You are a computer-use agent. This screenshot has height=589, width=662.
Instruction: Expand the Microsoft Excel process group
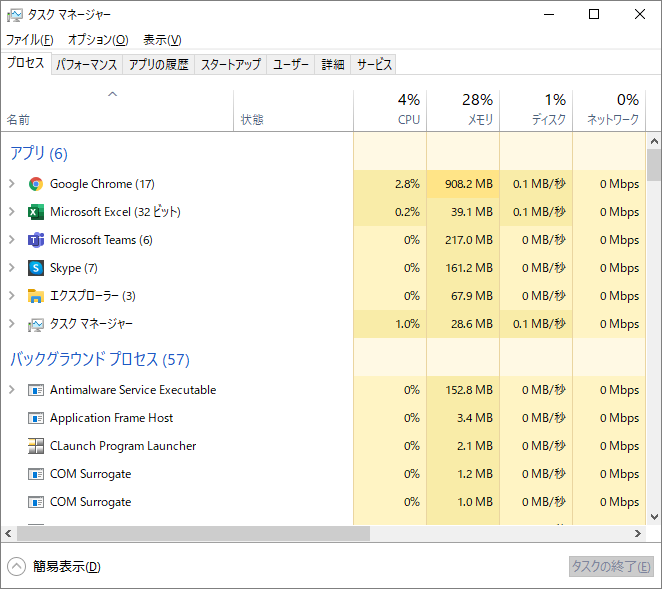pyautogui.click(x=12, y=212)
